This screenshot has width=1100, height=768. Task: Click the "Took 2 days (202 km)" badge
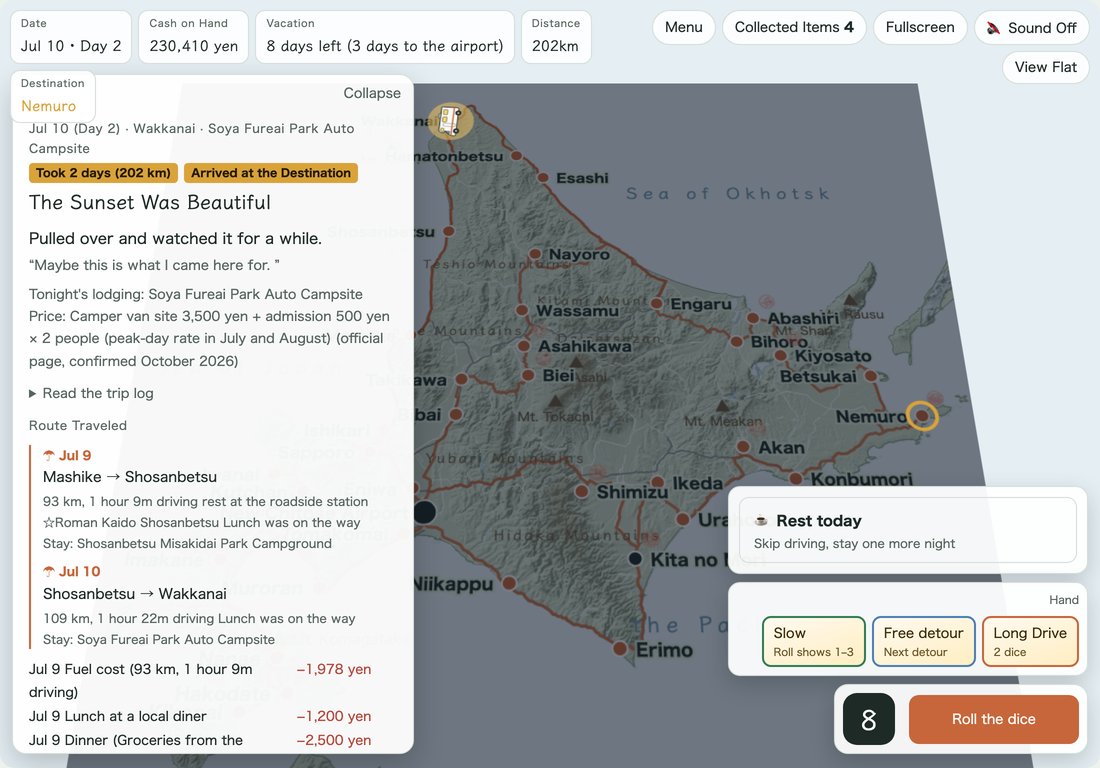pyautogui.click(x=103, y=173)
